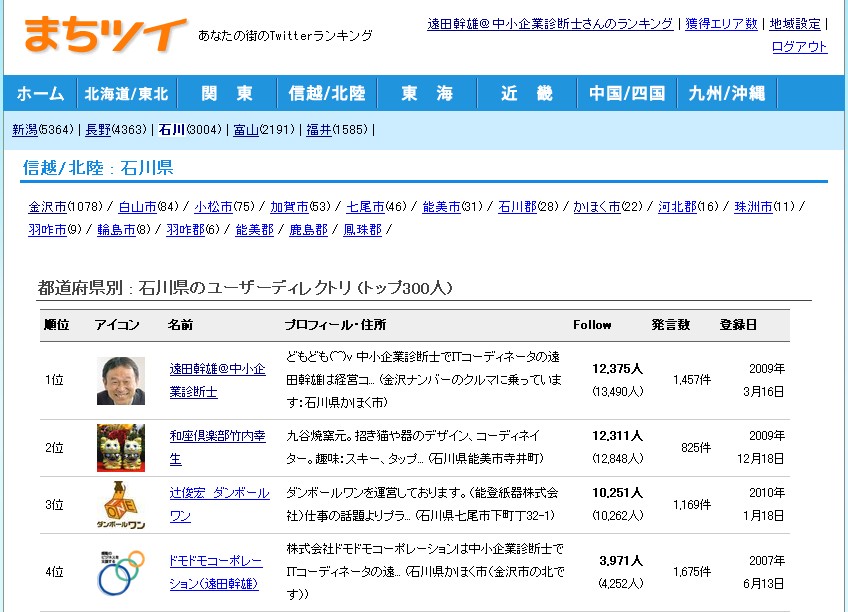Viewport: 848px width, 612px height.
Task: Click the 1,169件 post count
Action: [692, 505]
